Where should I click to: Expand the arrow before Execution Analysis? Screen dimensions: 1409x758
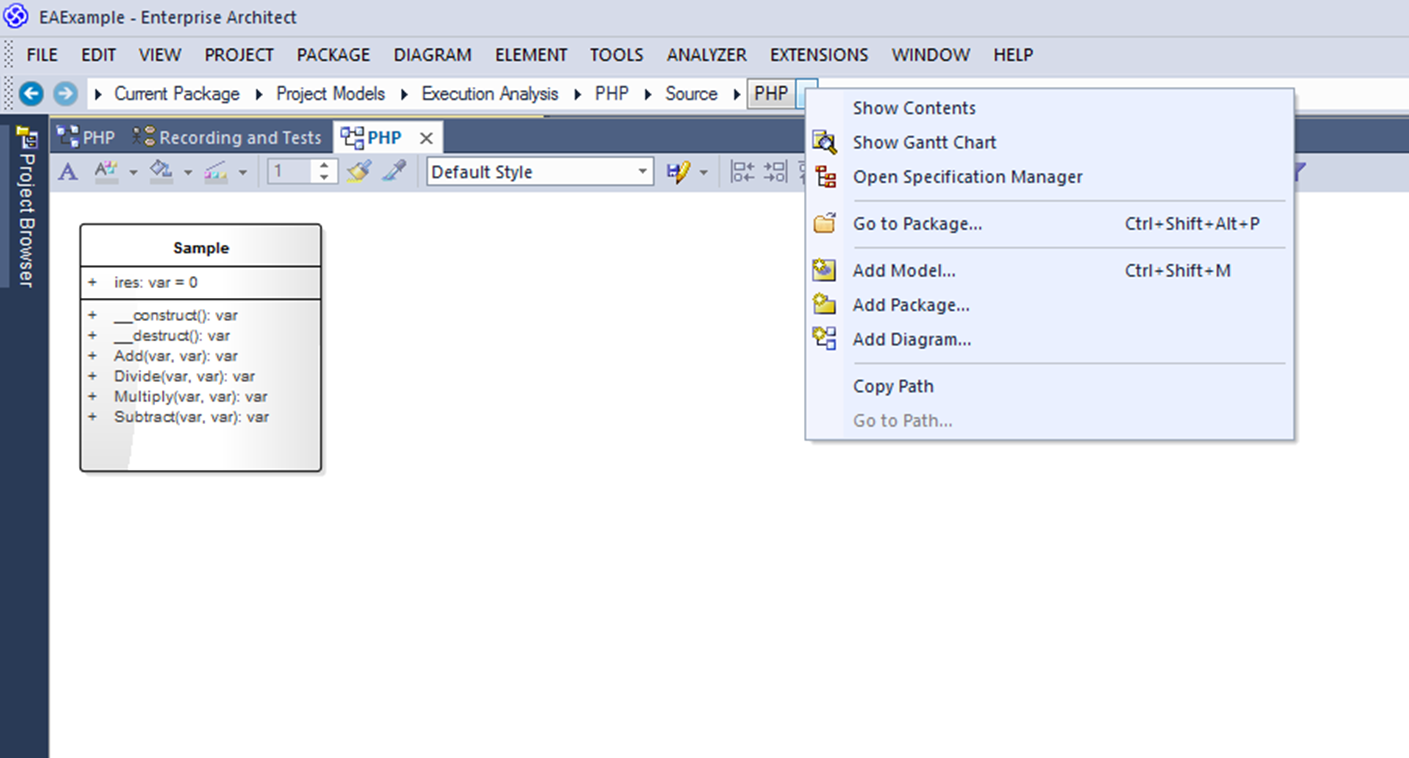coord(405,94)
